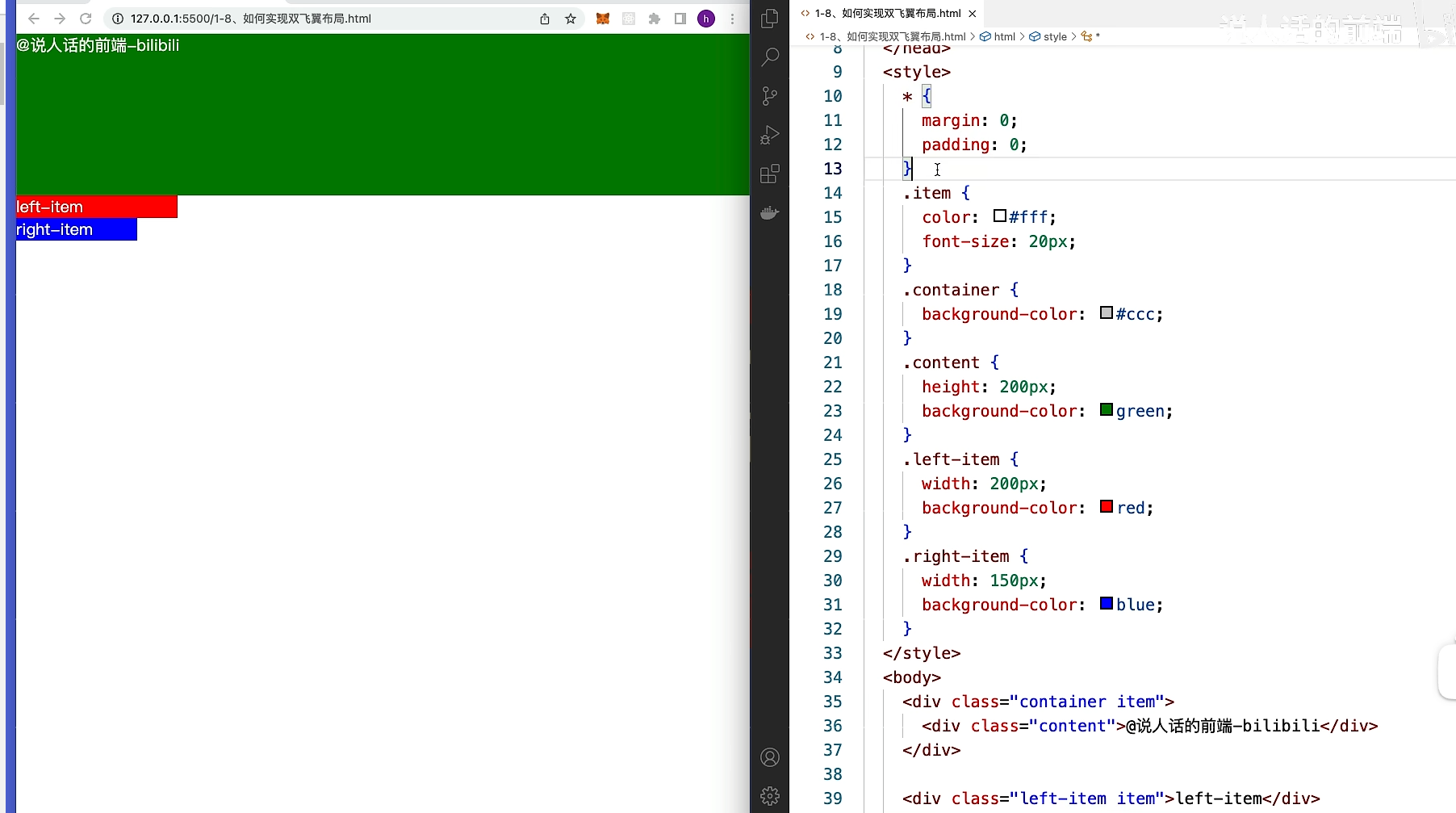1456x813 pixels.
Task: Click the html breadcrumb segment
Action: click(x=1004, y=36)
